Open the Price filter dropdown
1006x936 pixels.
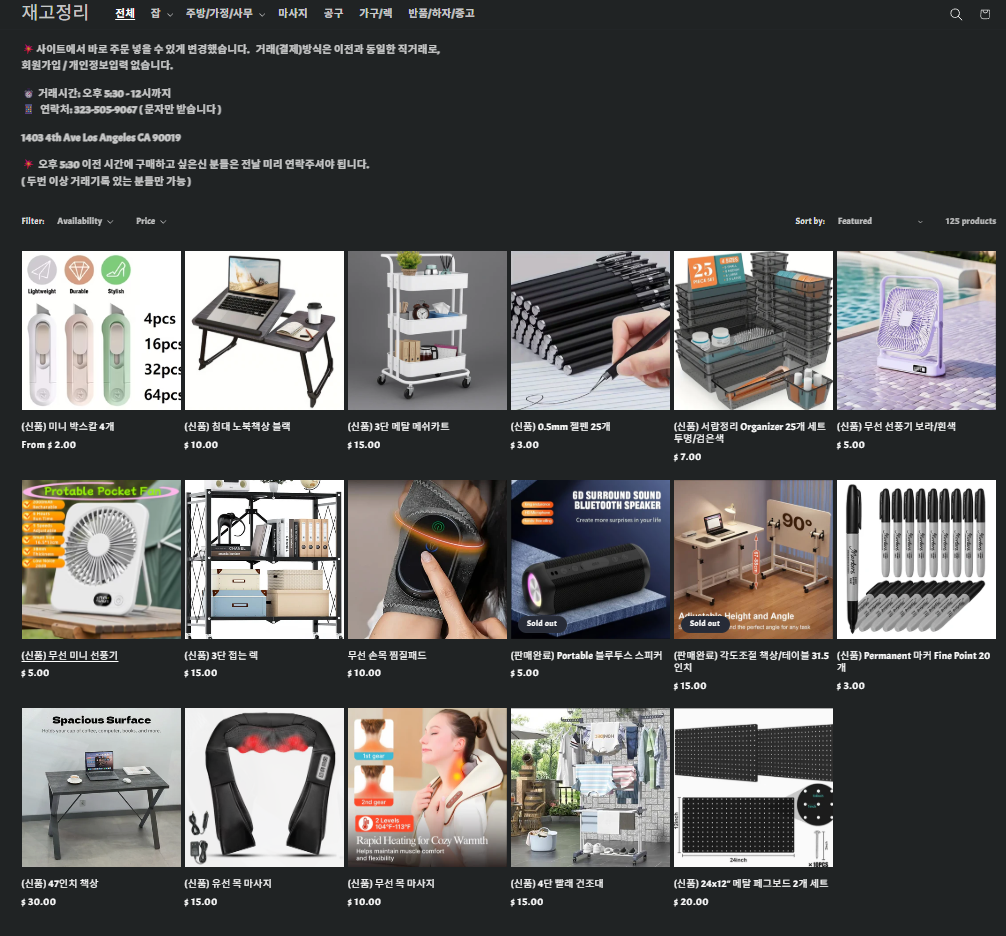tap(151, 221)
